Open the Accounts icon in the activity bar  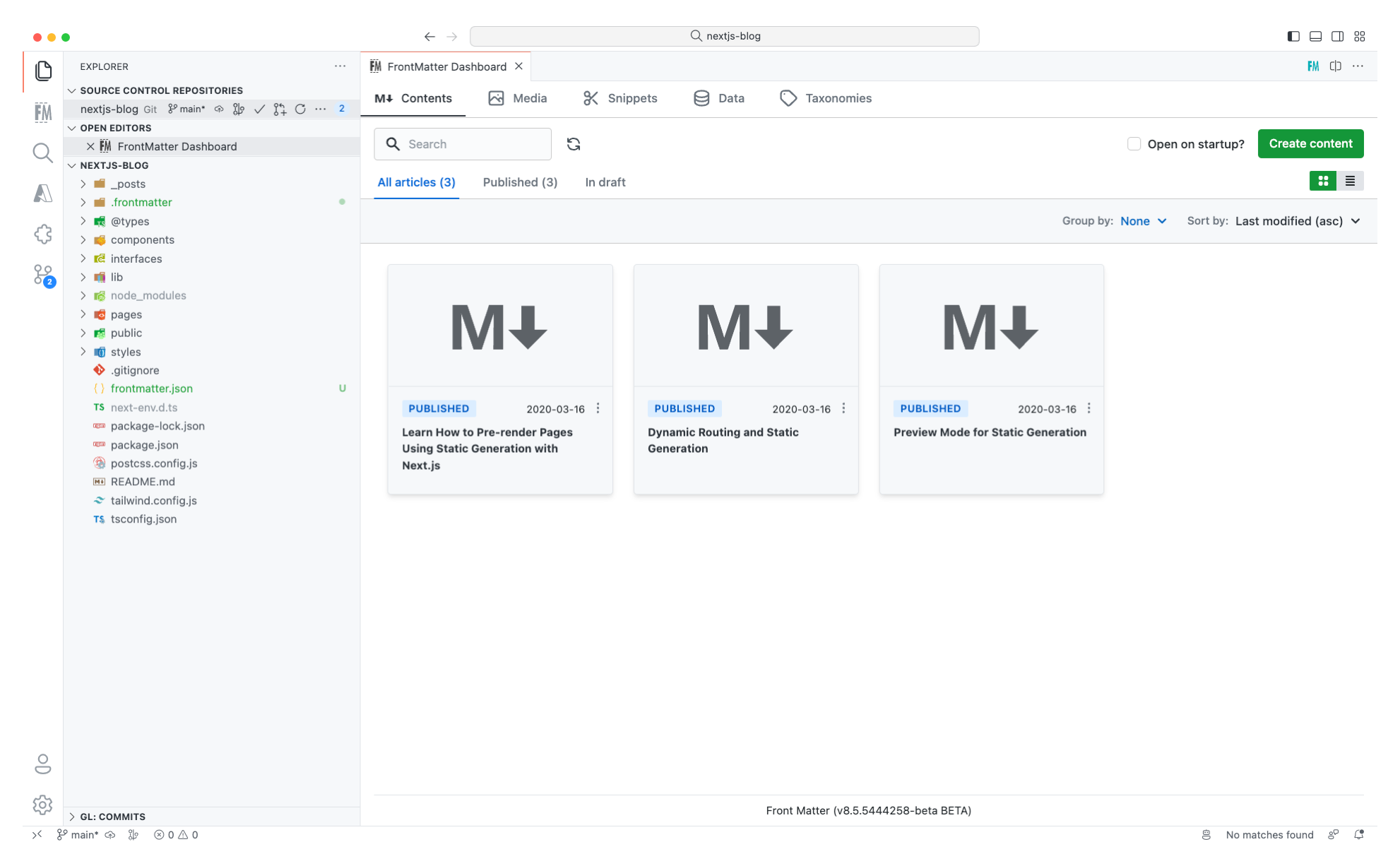coord(43,764)
